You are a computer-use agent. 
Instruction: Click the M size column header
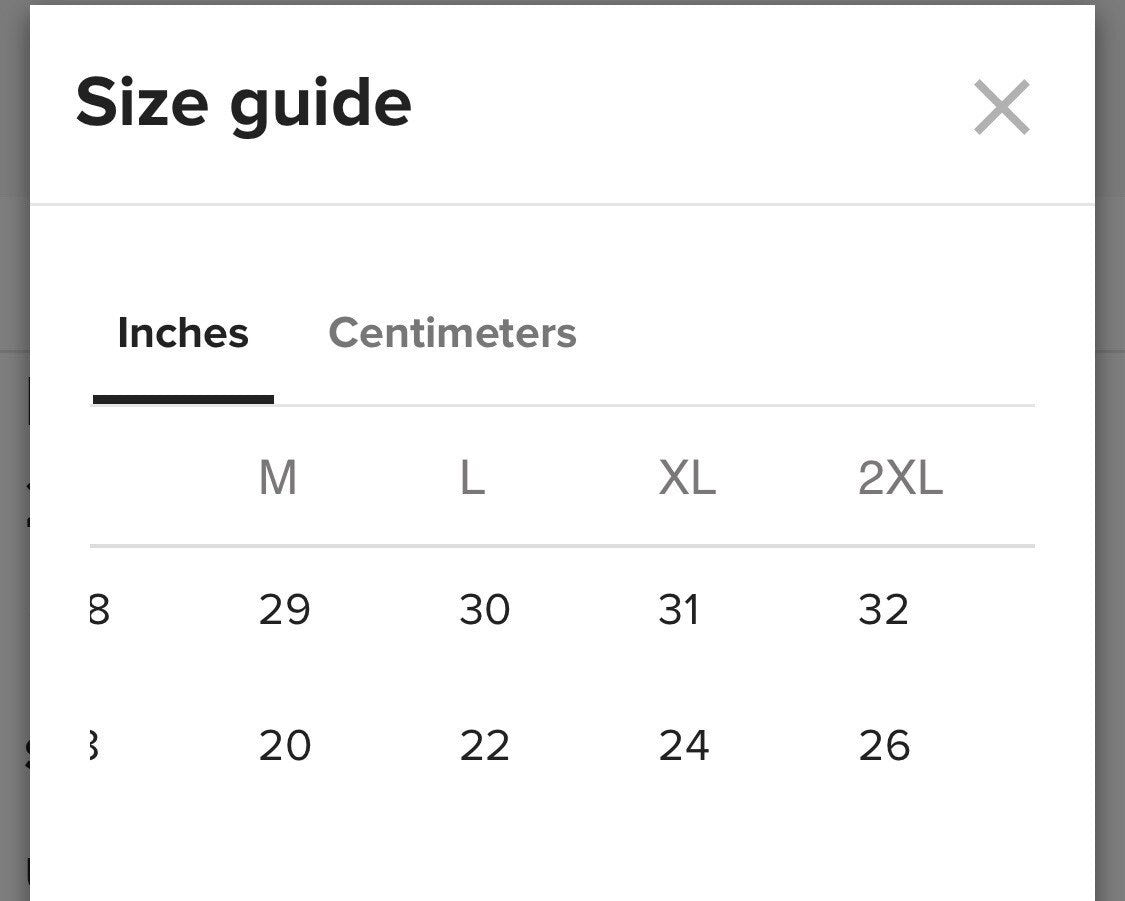pos(277,479)
